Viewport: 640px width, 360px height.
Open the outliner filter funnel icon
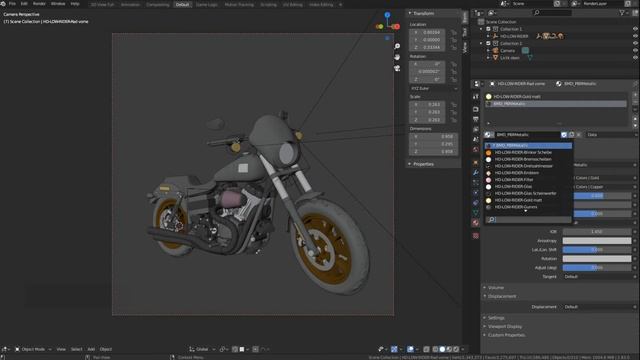[x=622, y=13]
